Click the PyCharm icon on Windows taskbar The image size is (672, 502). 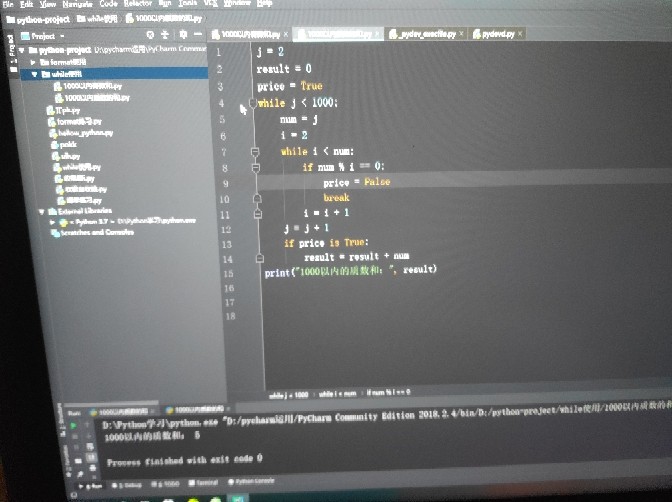pyautogui.click(x=237, y=499)
